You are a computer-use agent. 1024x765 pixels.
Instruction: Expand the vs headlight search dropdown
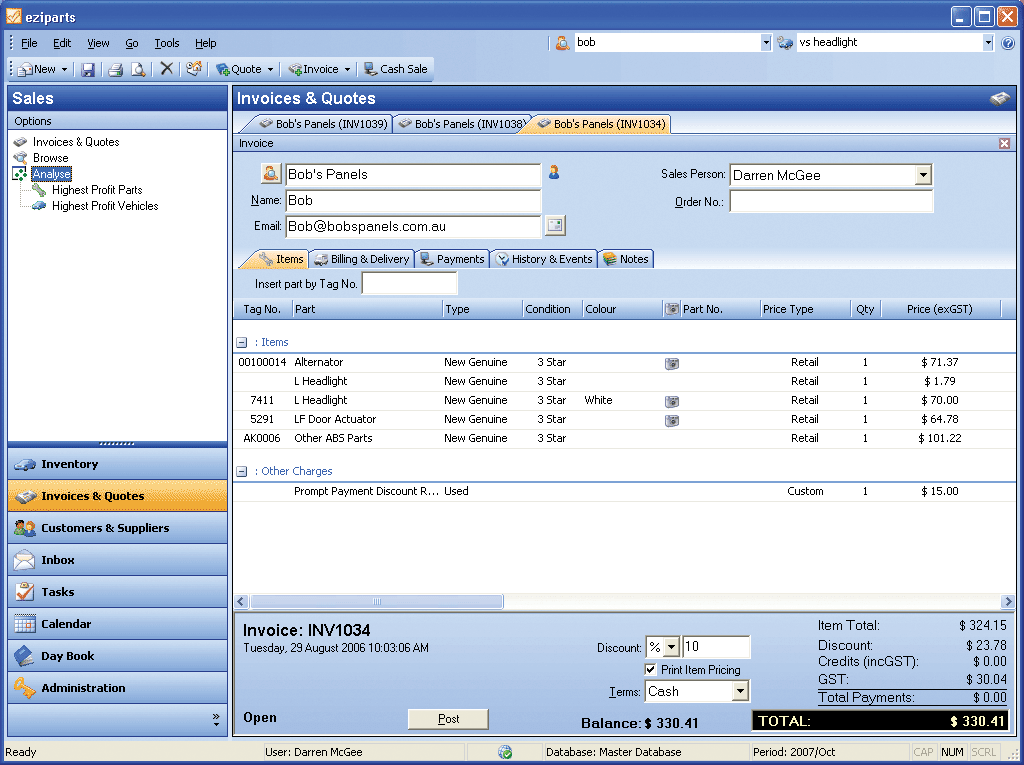987,43
